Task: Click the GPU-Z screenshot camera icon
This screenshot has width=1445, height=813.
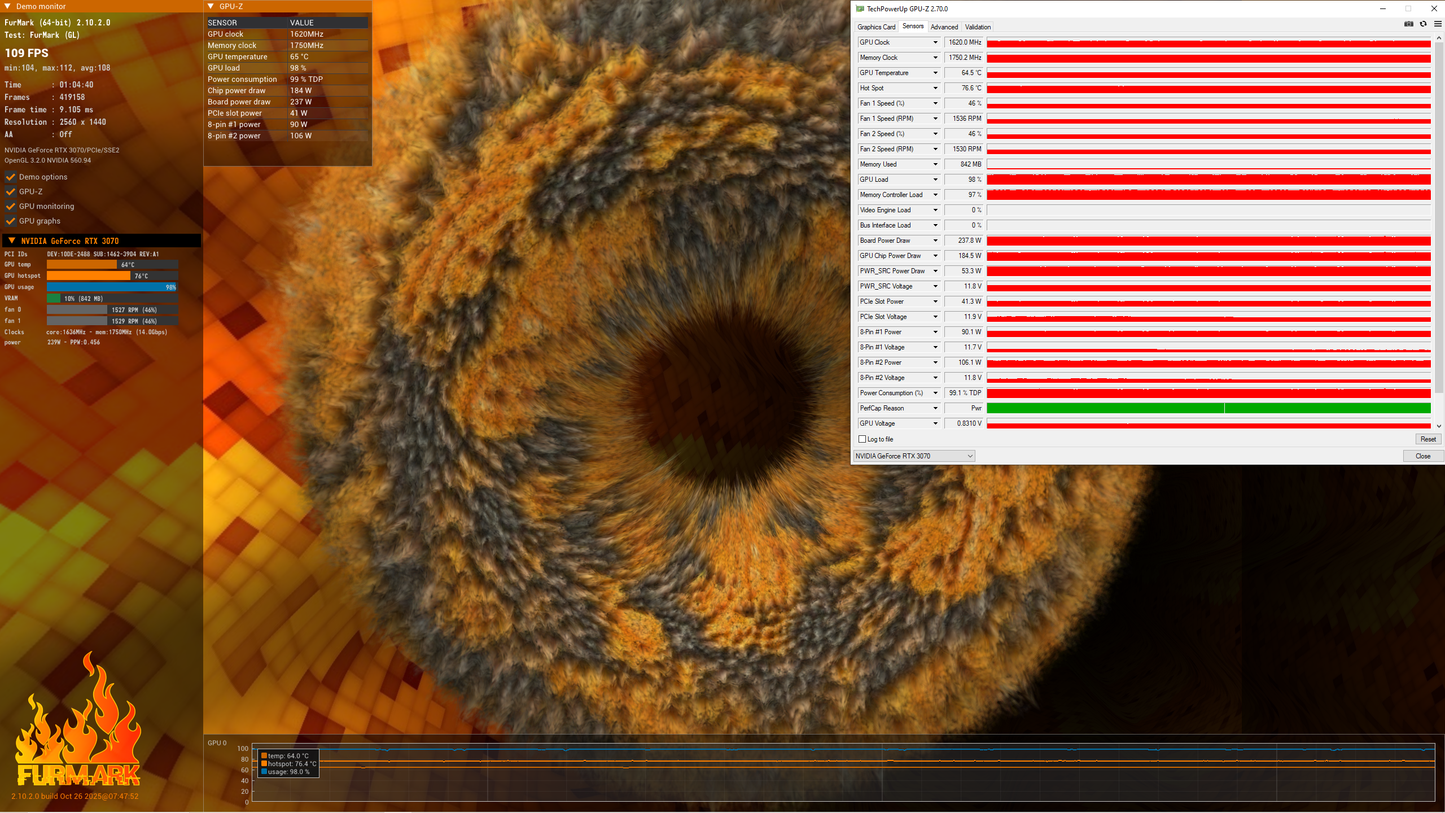Action: click(x=1409, y=24)
